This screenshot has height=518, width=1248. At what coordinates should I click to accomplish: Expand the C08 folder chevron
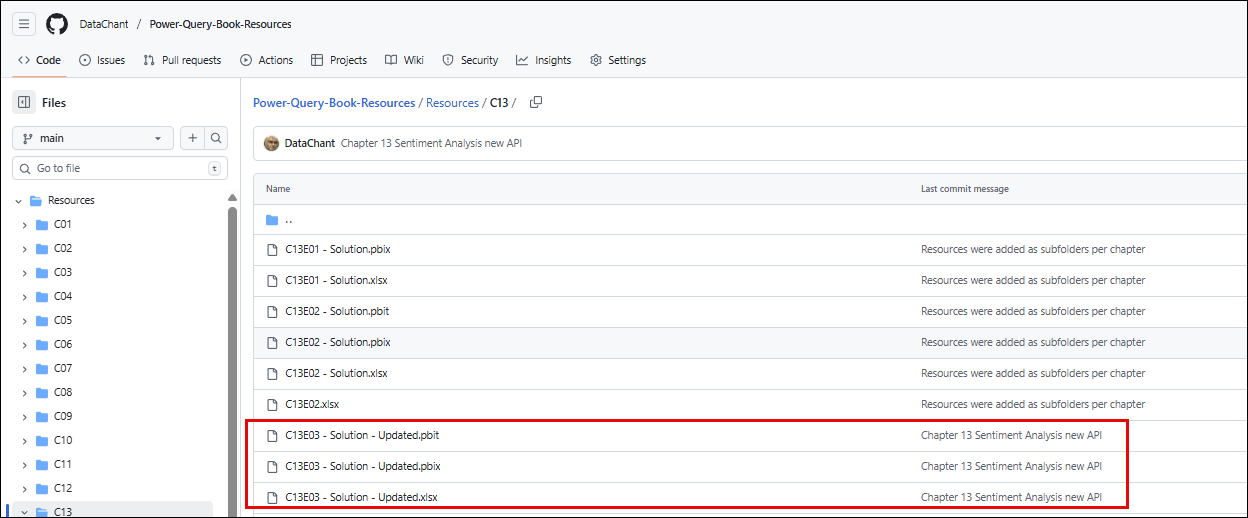[x=25, y=392]
